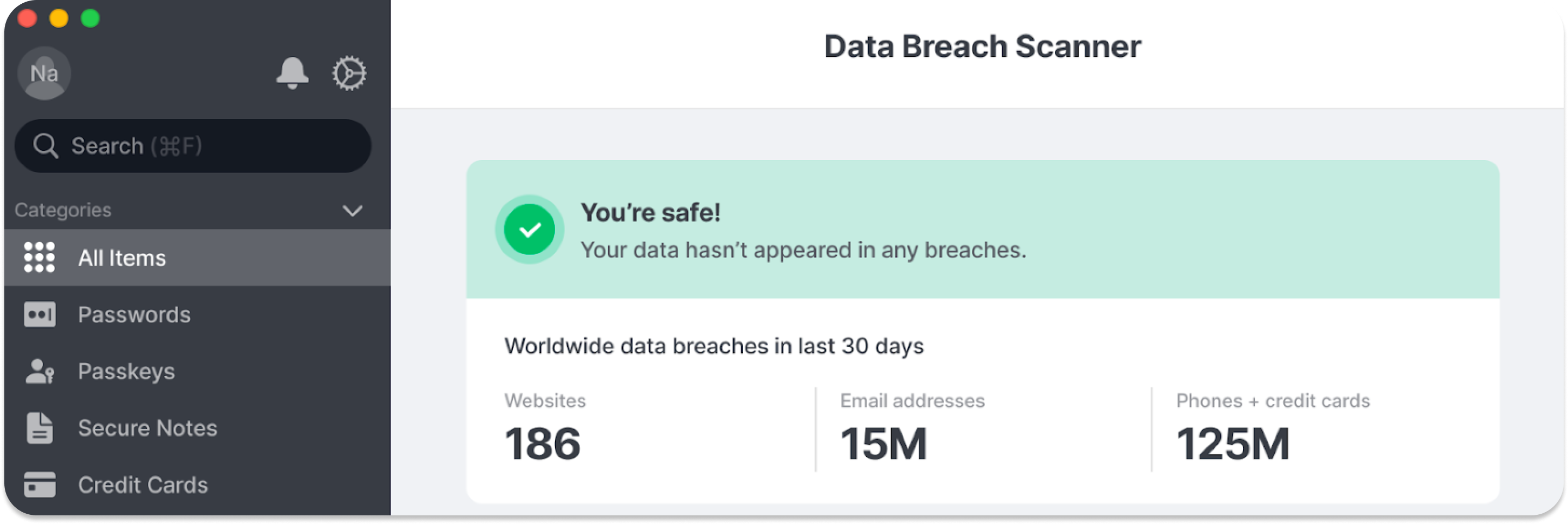Collapse the Categories section chevron
Image resolution: width=1568 pixels, height=524 pixels.
353,211
